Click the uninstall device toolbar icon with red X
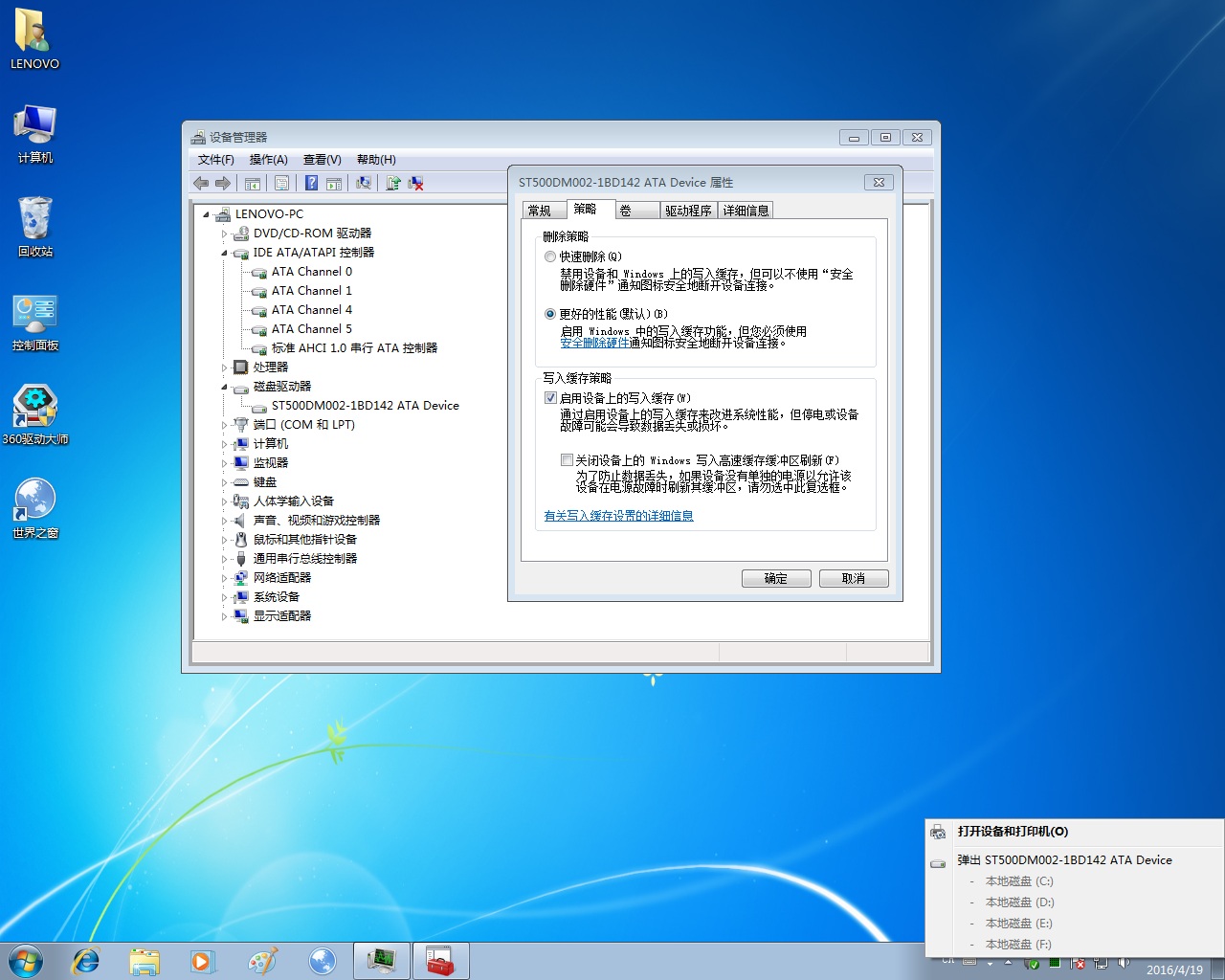Image resolution: width=1225 pixels, height=980 pixels. pos(415,183)
